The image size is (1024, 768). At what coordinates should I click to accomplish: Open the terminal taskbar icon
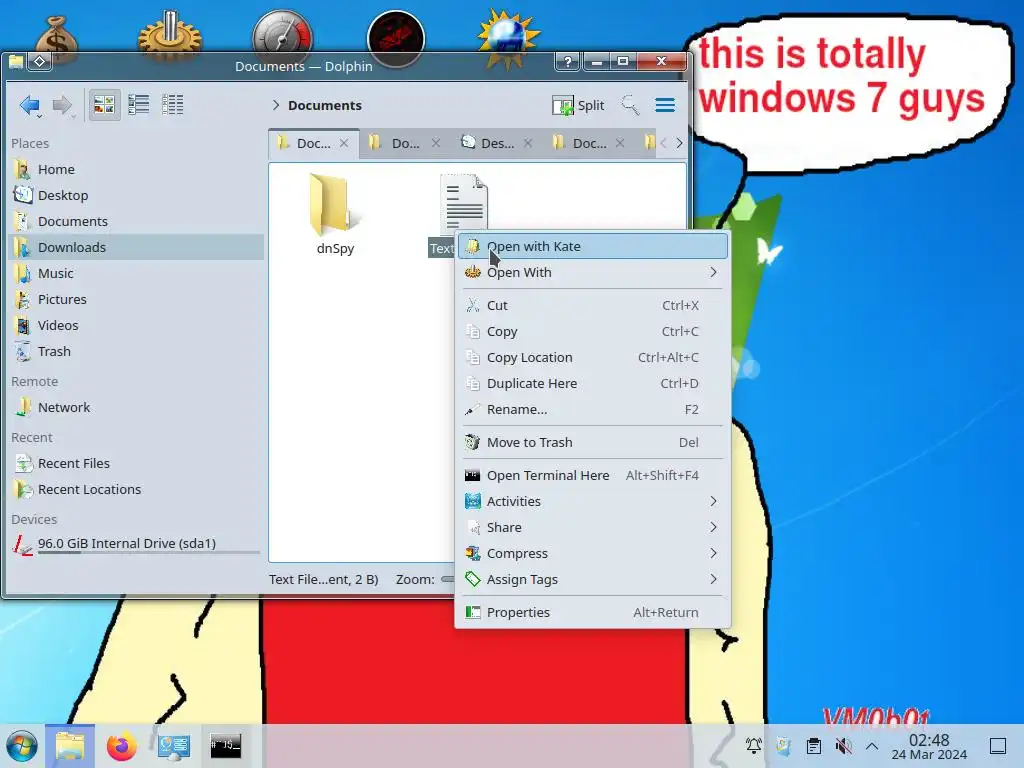(x=225, y=746)
